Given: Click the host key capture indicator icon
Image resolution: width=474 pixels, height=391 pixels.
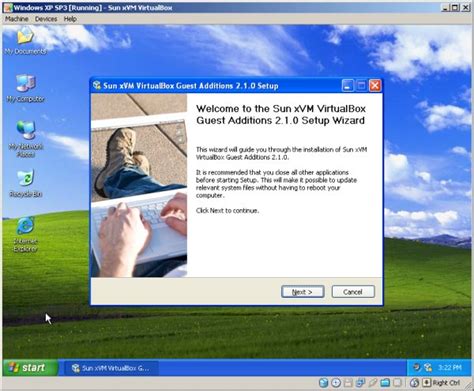Looking at the screenshot, I should click(x=427, y=382).
